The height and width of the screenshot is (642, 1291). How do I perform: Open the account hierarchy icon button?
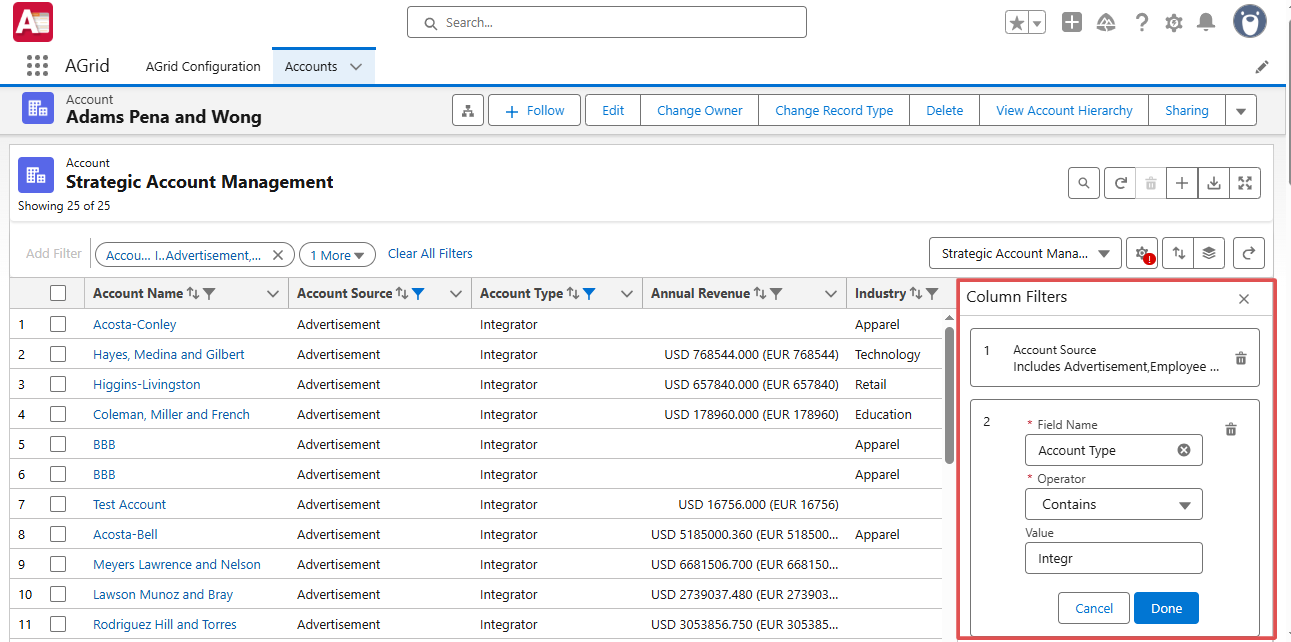(467, 111)
